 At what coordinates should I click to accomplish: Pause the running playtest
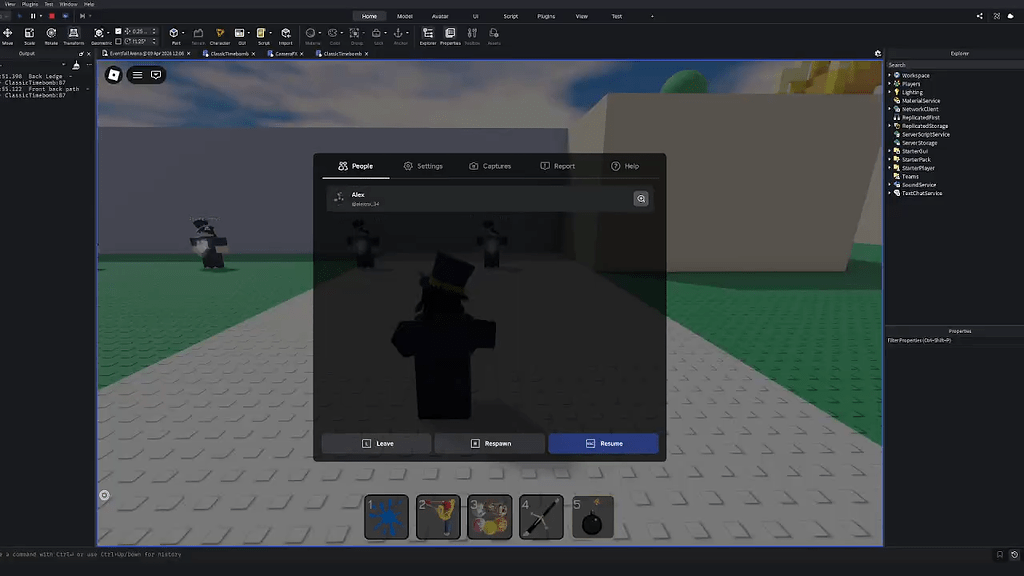[x=33, y=16]
